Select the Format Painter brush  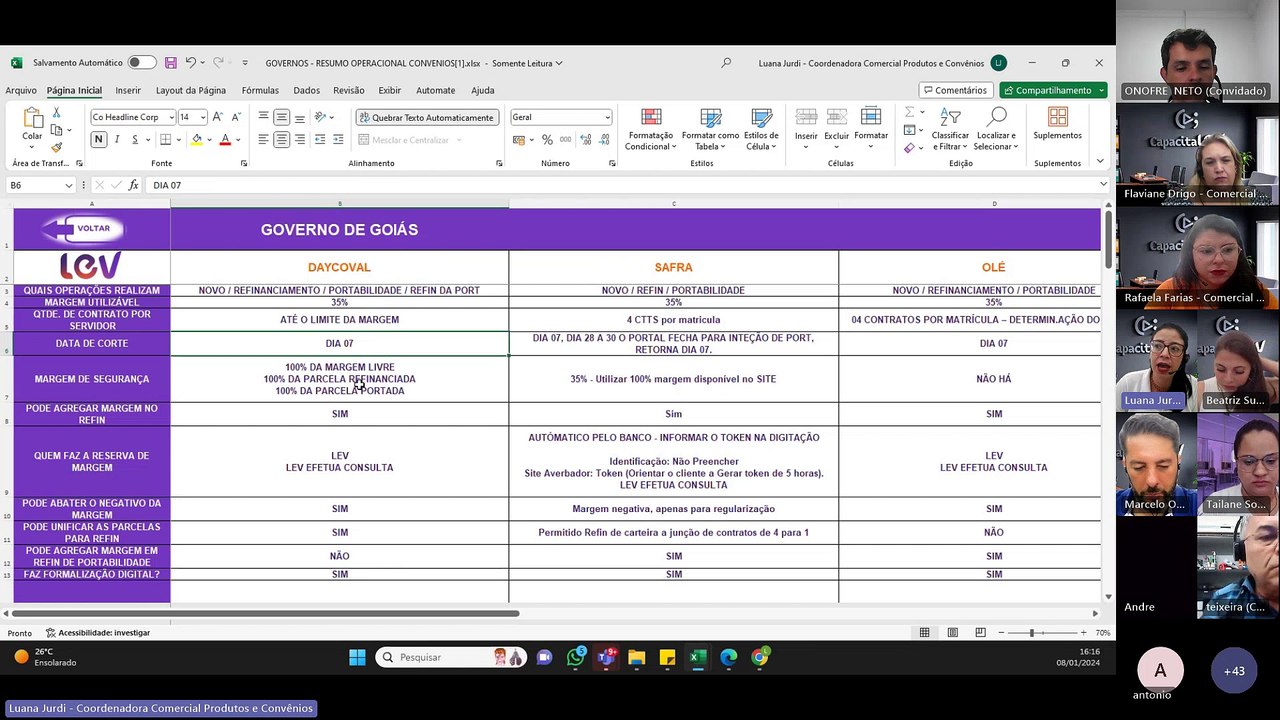56,147
